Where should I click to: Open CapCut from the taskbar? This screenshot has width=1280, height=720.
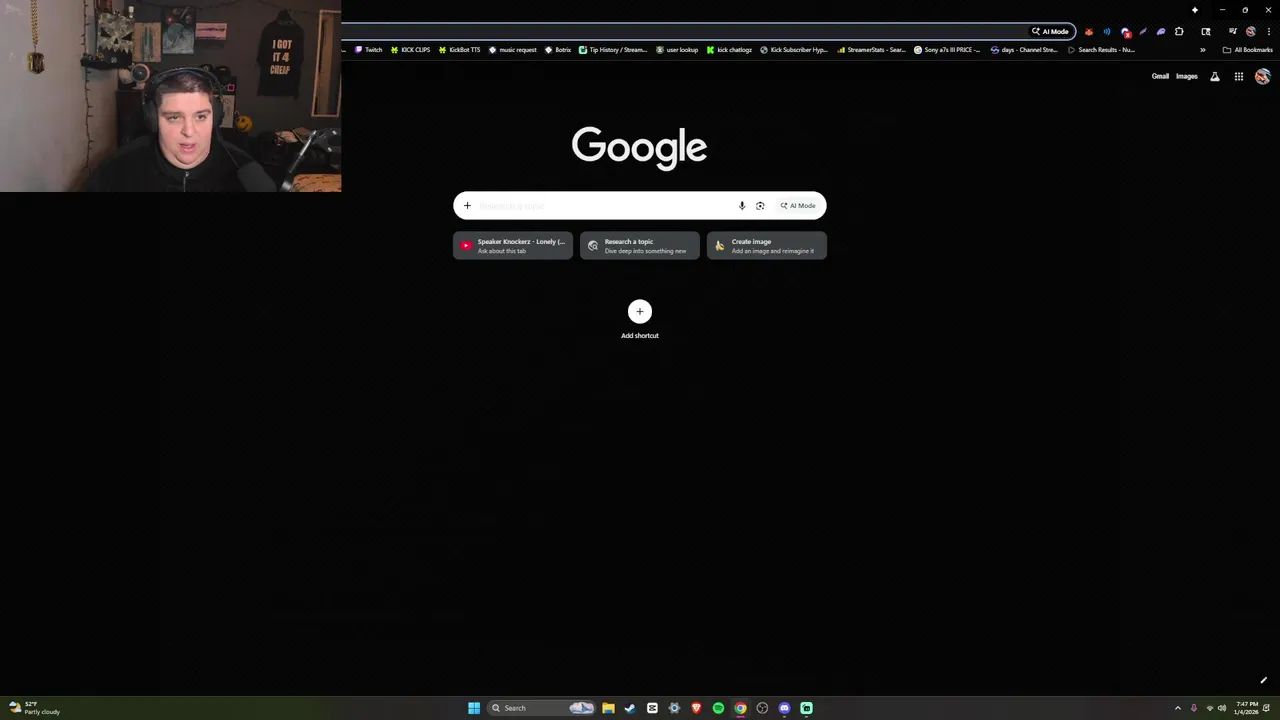click(x=652, y=708)
